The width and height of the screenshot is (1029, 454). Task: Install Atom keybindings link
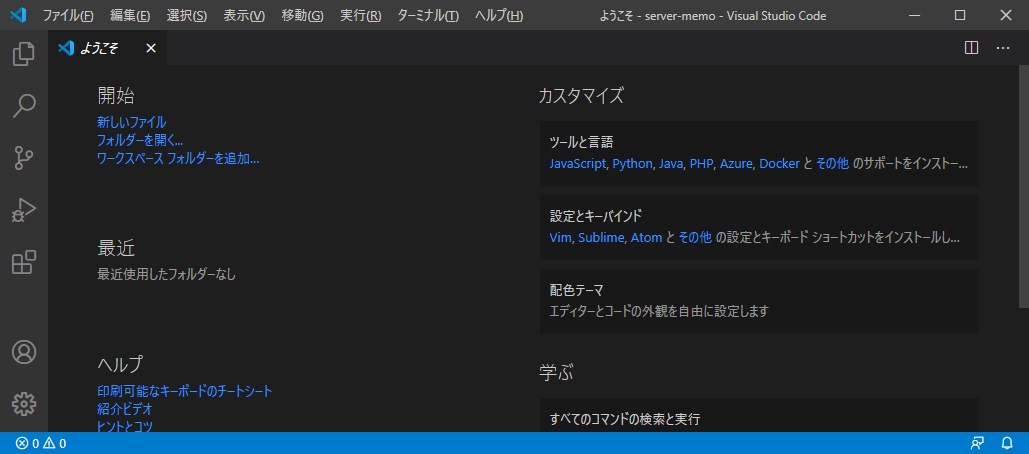(646, 238)
